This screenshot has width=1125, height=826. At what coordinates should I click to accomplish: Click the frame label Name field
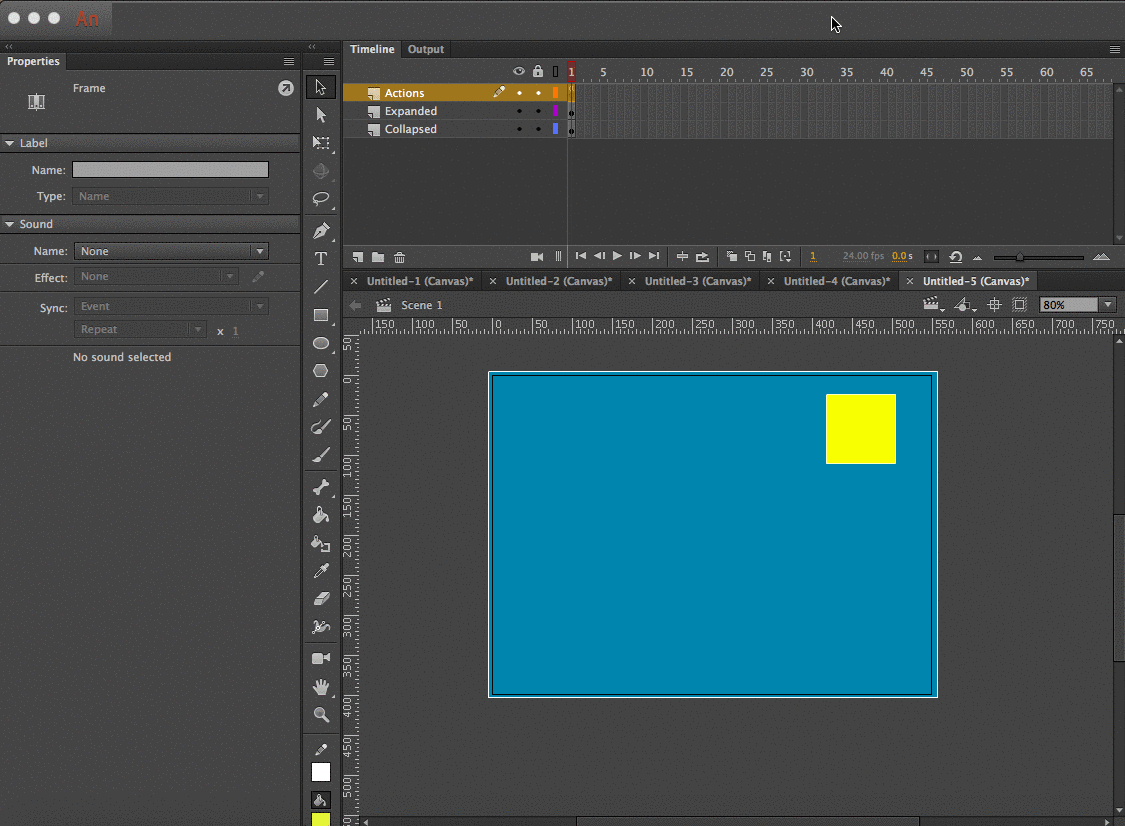pyautogui.click(x=170, y=170)
